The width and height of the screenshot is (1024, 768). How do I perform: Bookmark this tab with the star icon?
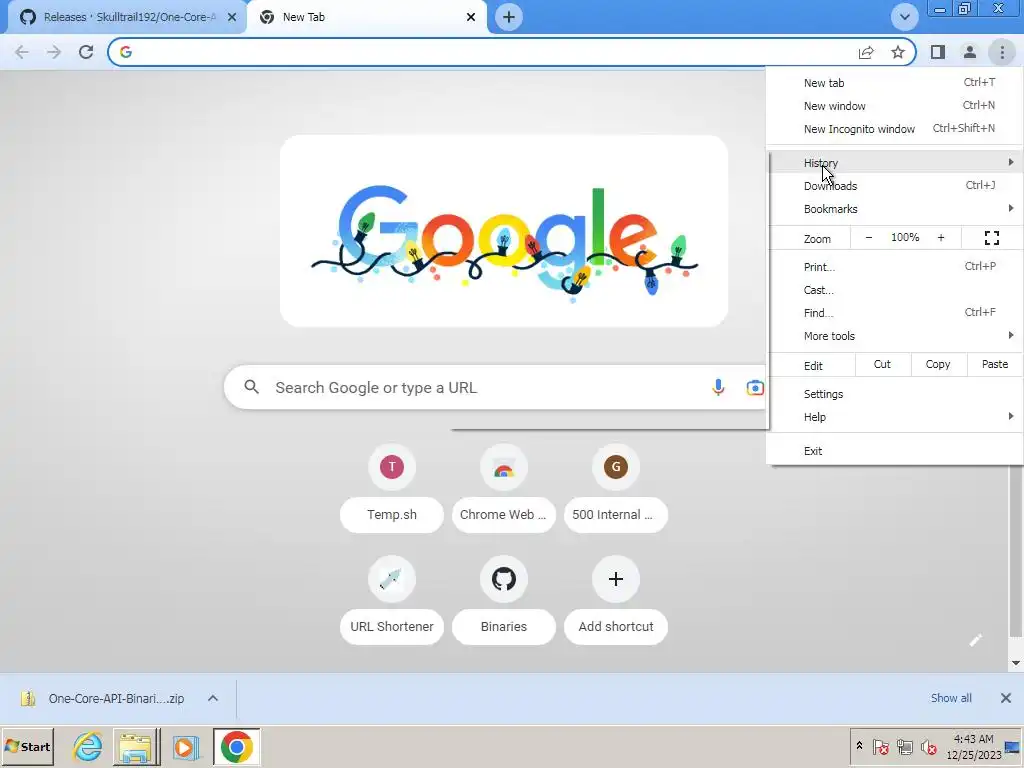[x=898, y=52]
